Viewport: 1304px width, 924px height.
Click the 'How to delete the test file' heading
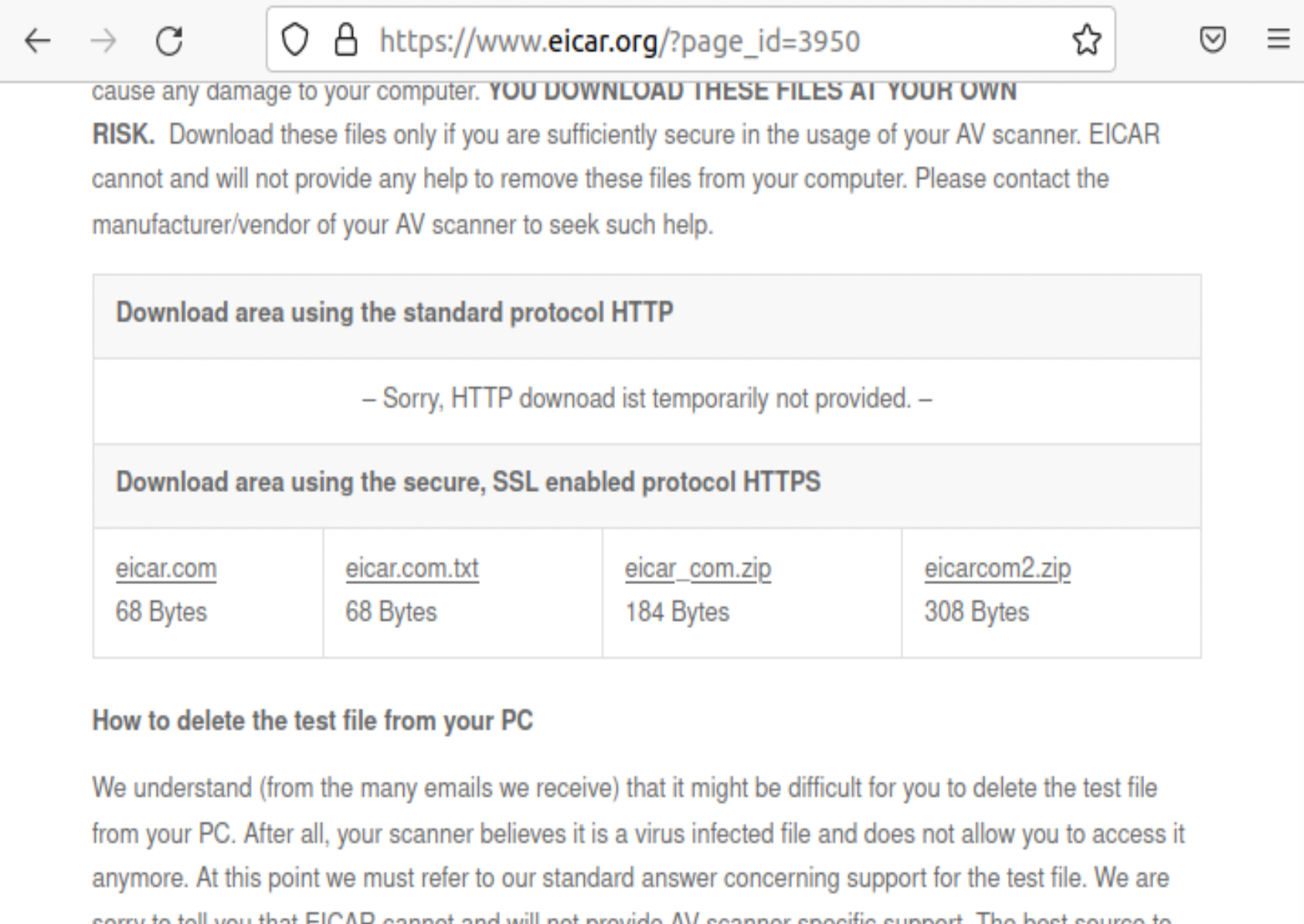(313, 721)
